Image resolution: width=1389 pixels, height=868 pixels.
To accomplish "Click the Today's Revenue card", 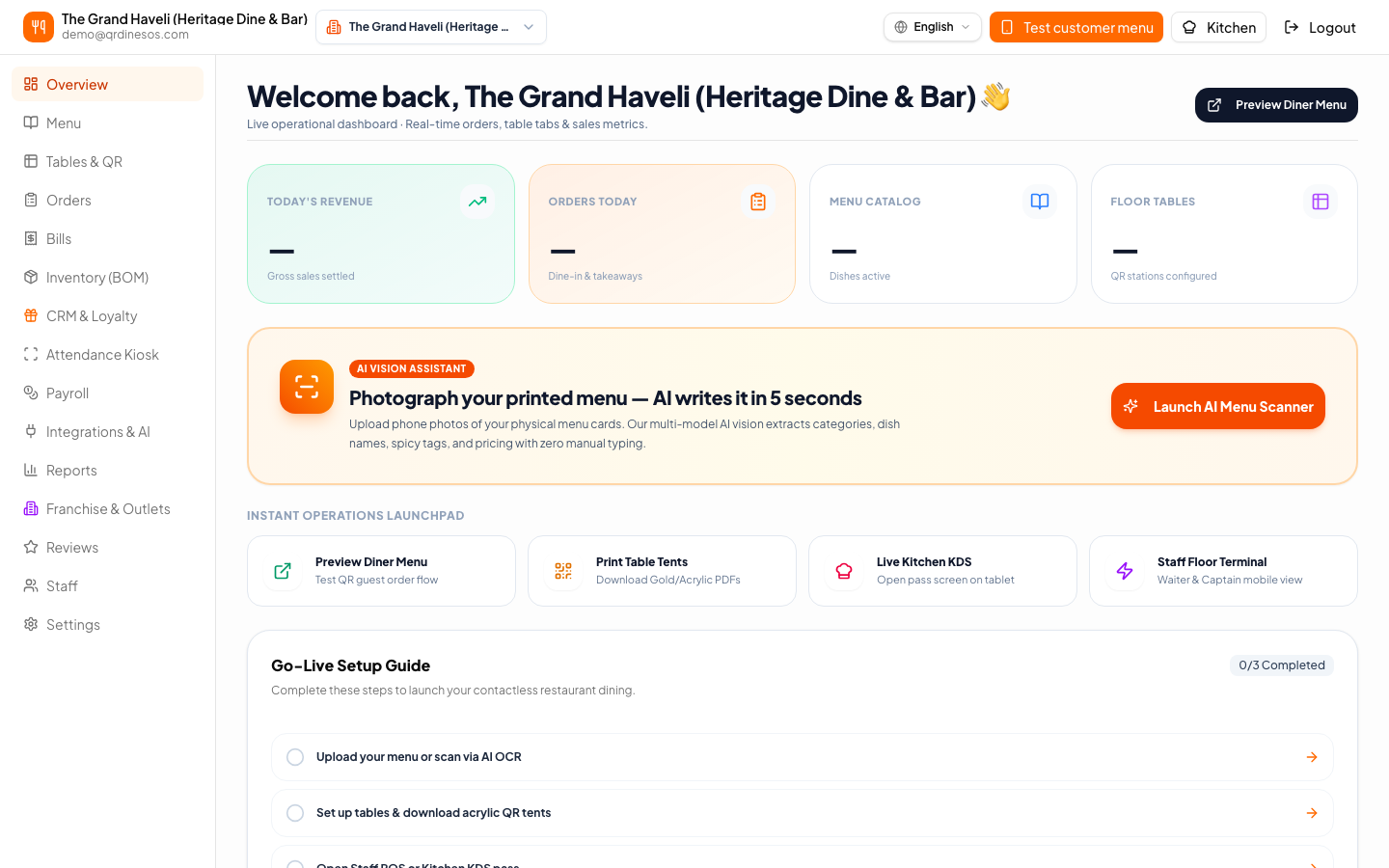I will [381, 233].
